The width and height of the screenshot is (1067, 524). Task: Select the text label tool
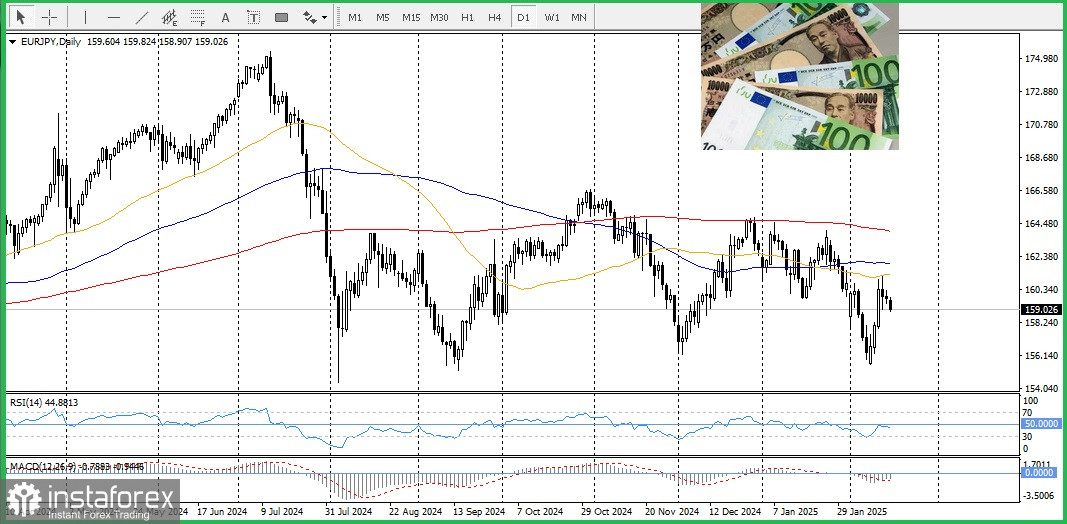click(x=253, y=17)
